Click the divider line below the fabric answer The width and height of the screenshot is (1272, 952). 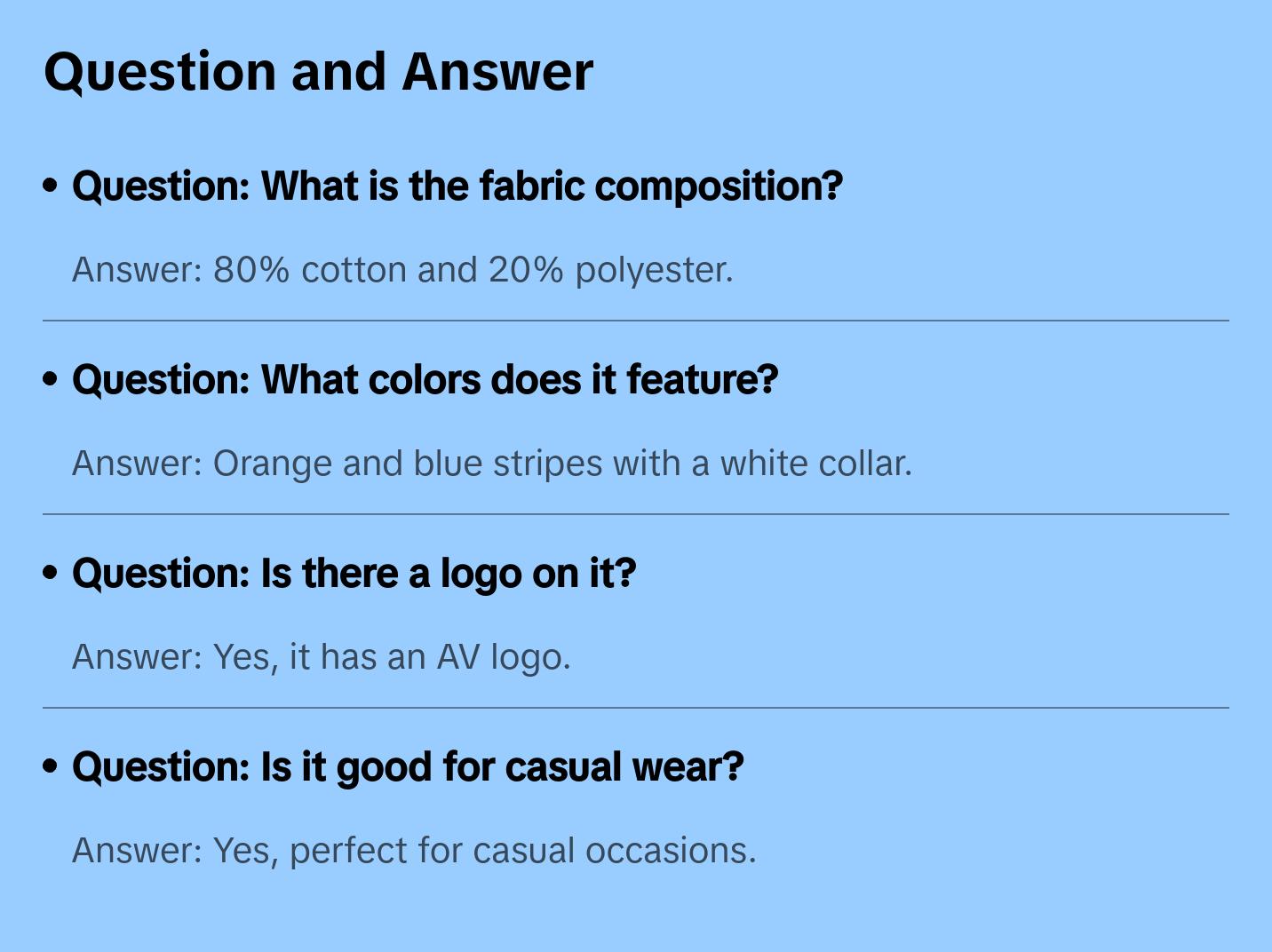pyautogui.click(x=636, y=321)
